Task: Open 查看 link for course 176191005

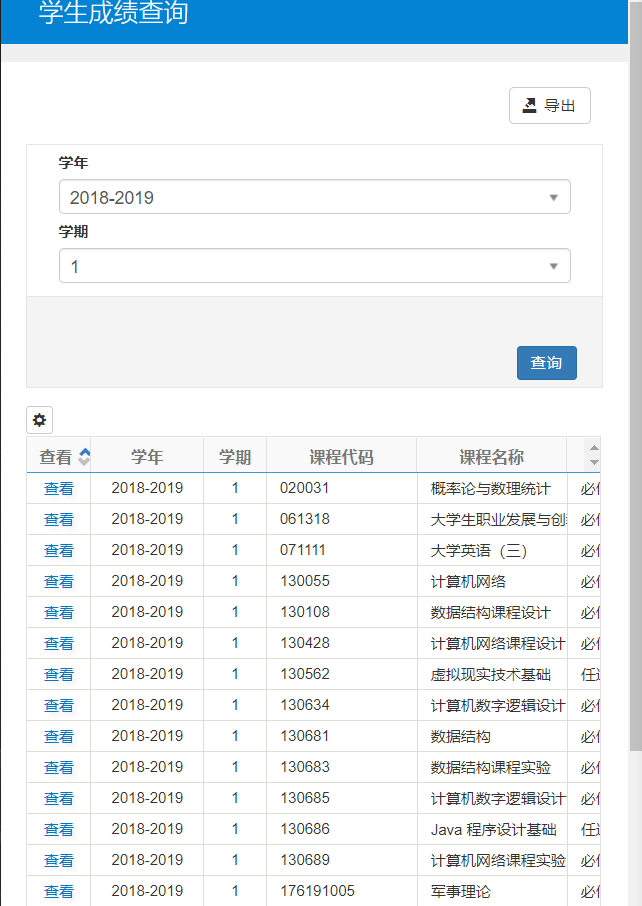Action: (59, 892)
